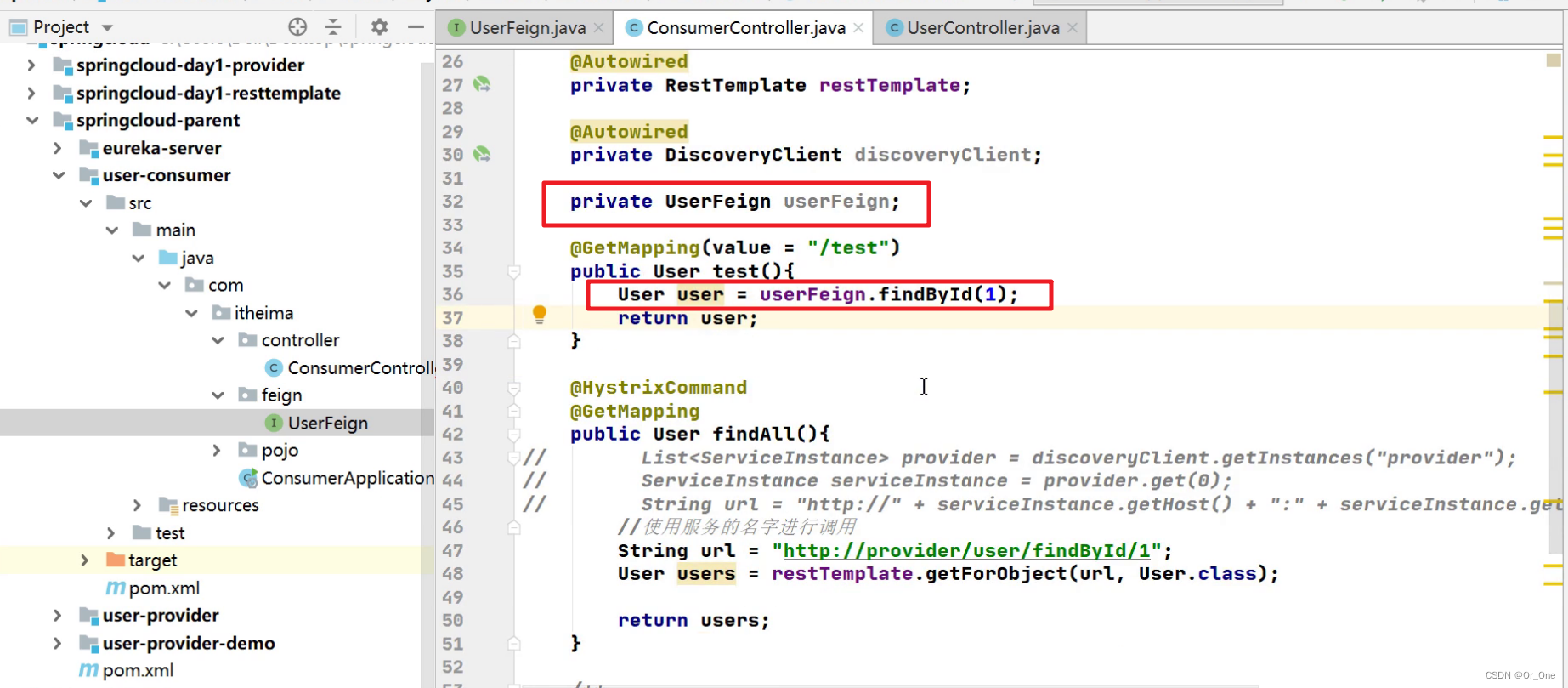Fold the test() method at line 35
This screenshot has height=688, width=1568.
(514, 272)
